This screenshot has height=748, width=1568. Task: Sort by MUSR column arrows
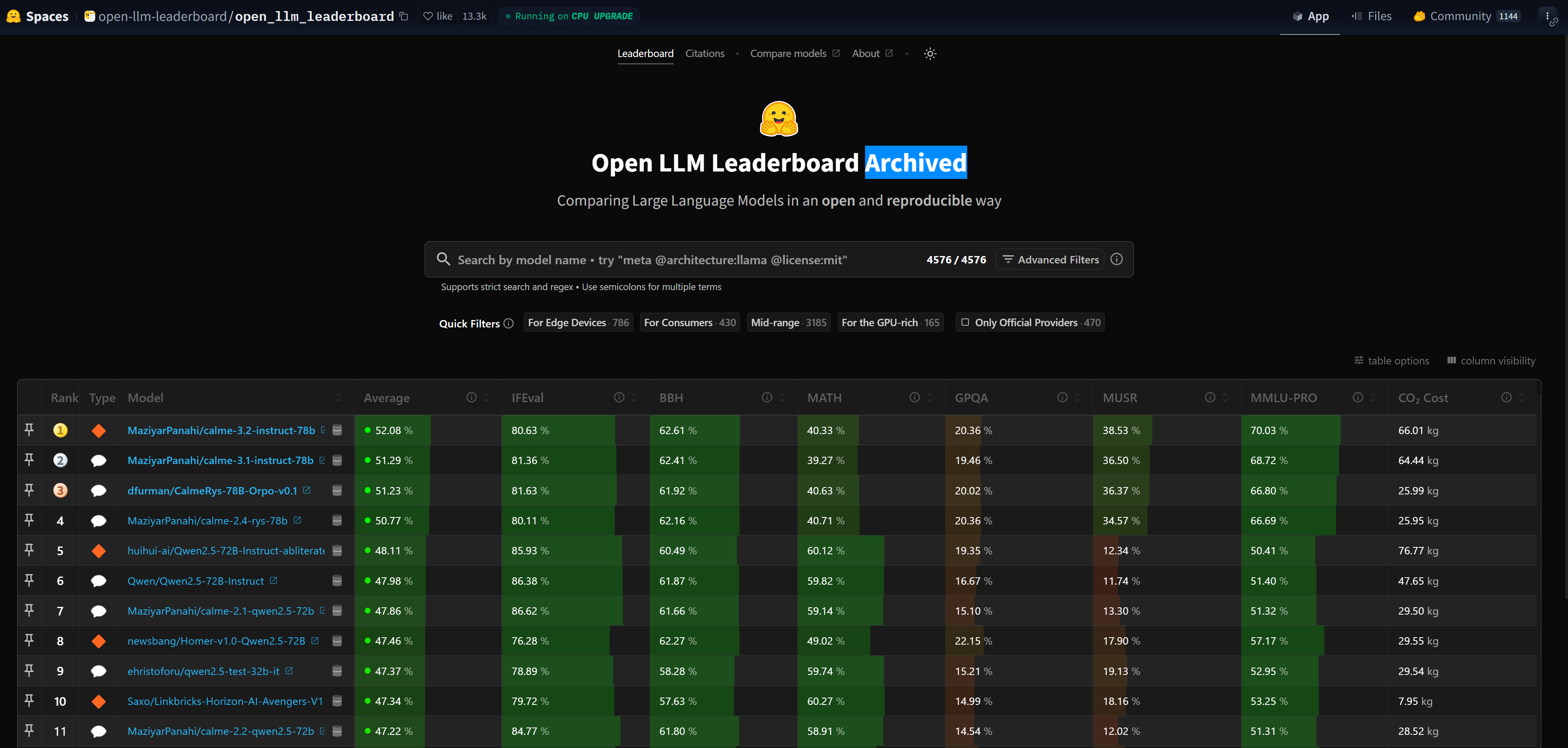click(x=1225, y=398)
